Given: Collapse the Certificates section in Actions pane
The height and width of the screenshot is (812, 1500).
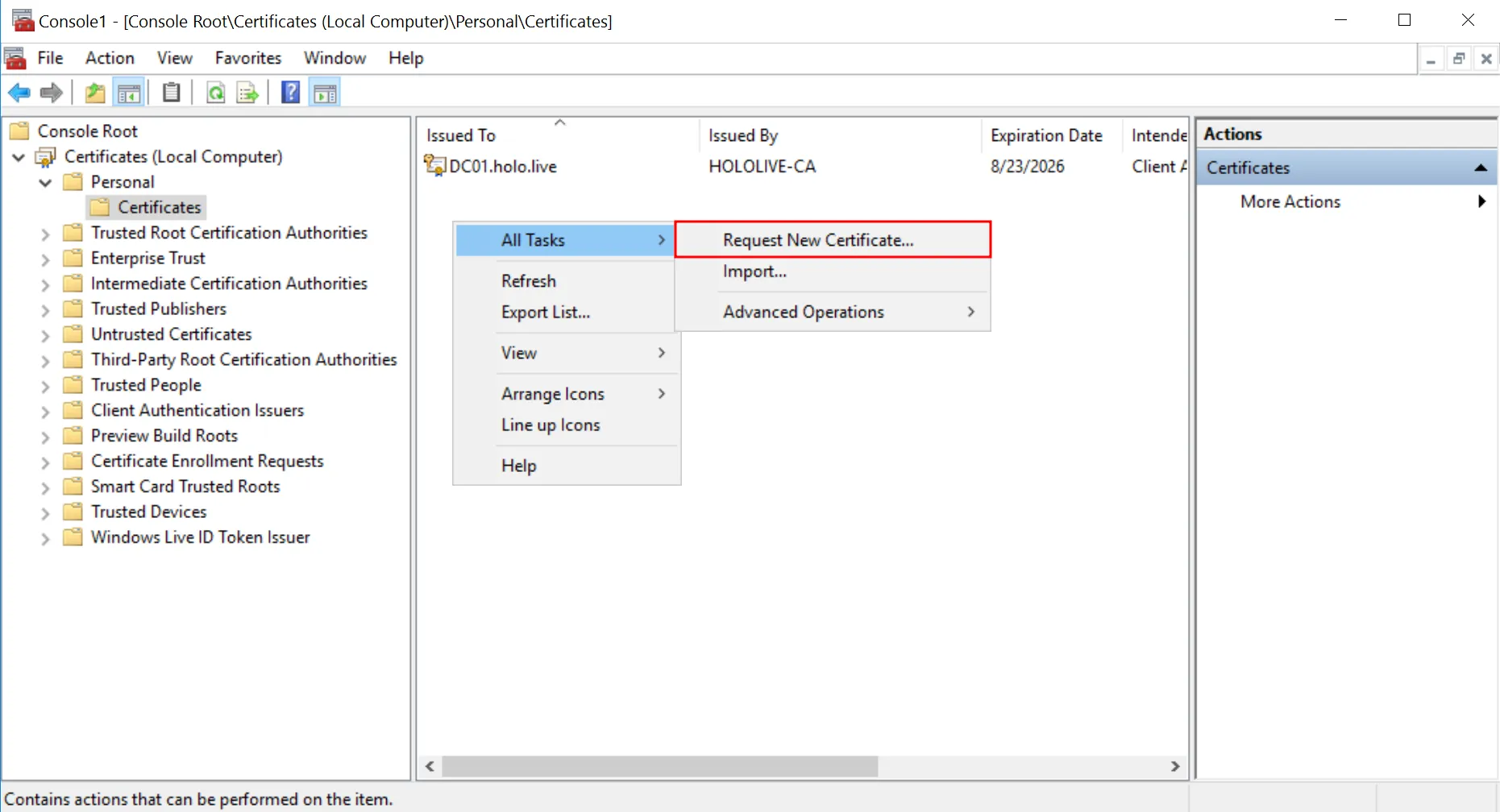Looking at the screenshot, I should 1480,168.
